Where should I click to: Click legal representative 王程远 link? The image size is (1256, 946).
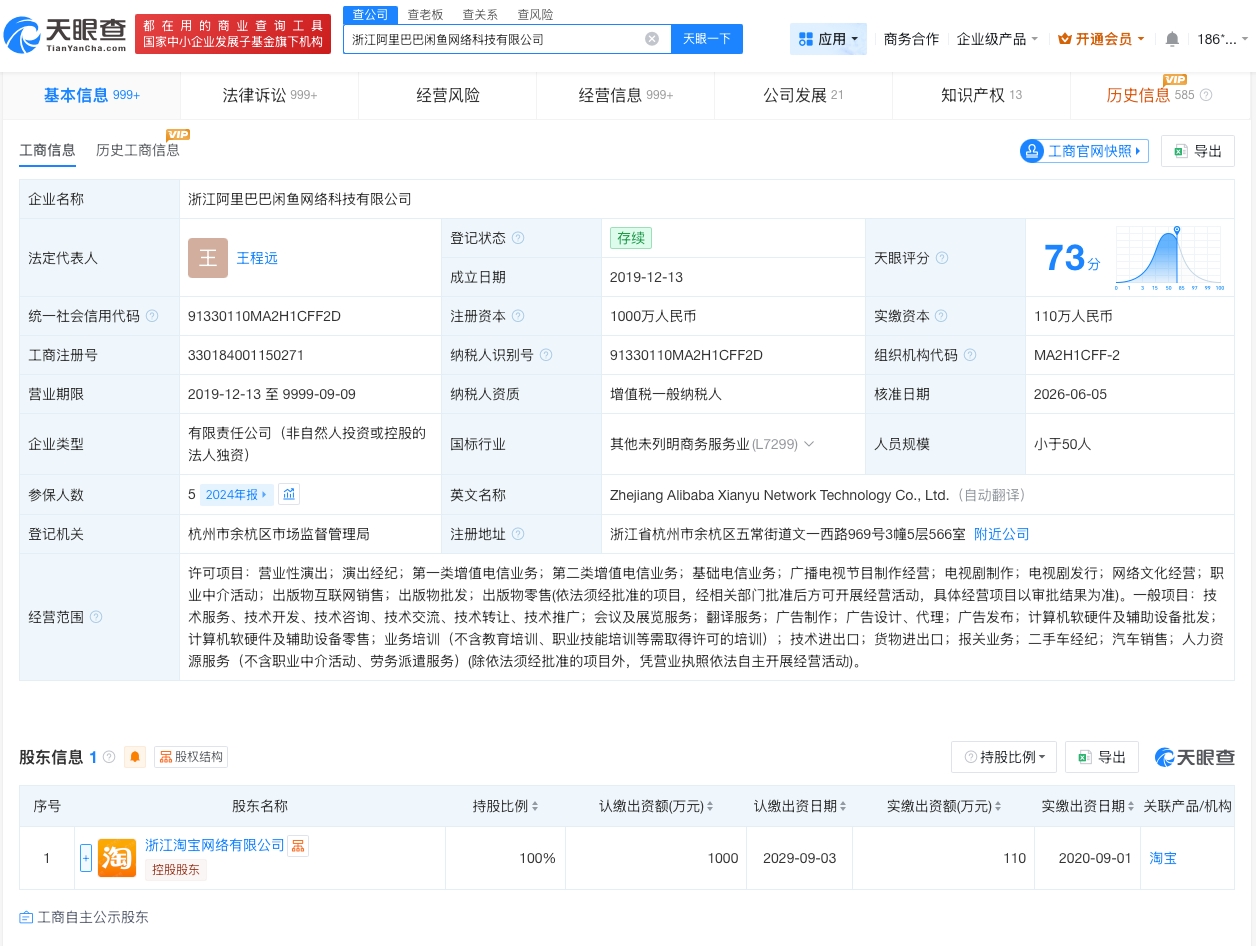pos(257,258)
